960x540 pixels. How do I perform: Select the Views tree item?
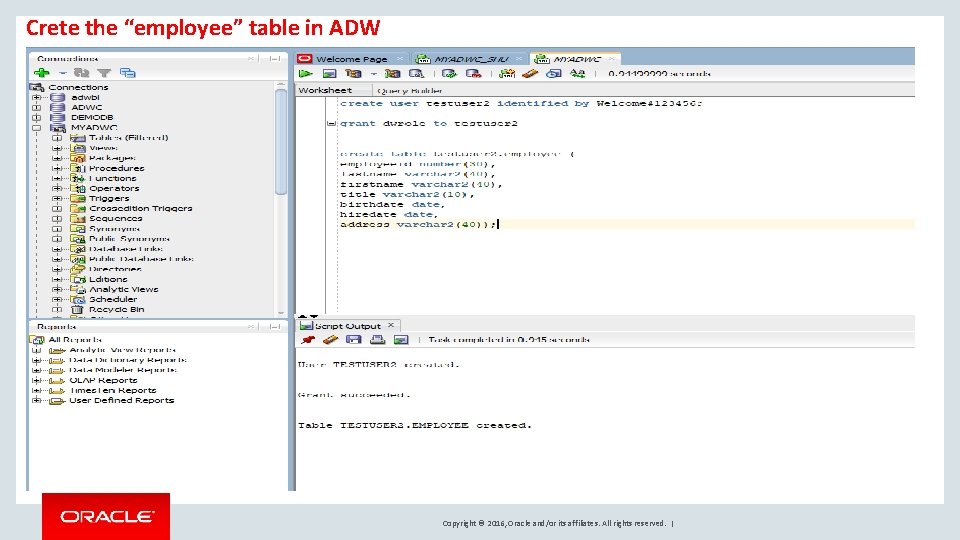103,148
